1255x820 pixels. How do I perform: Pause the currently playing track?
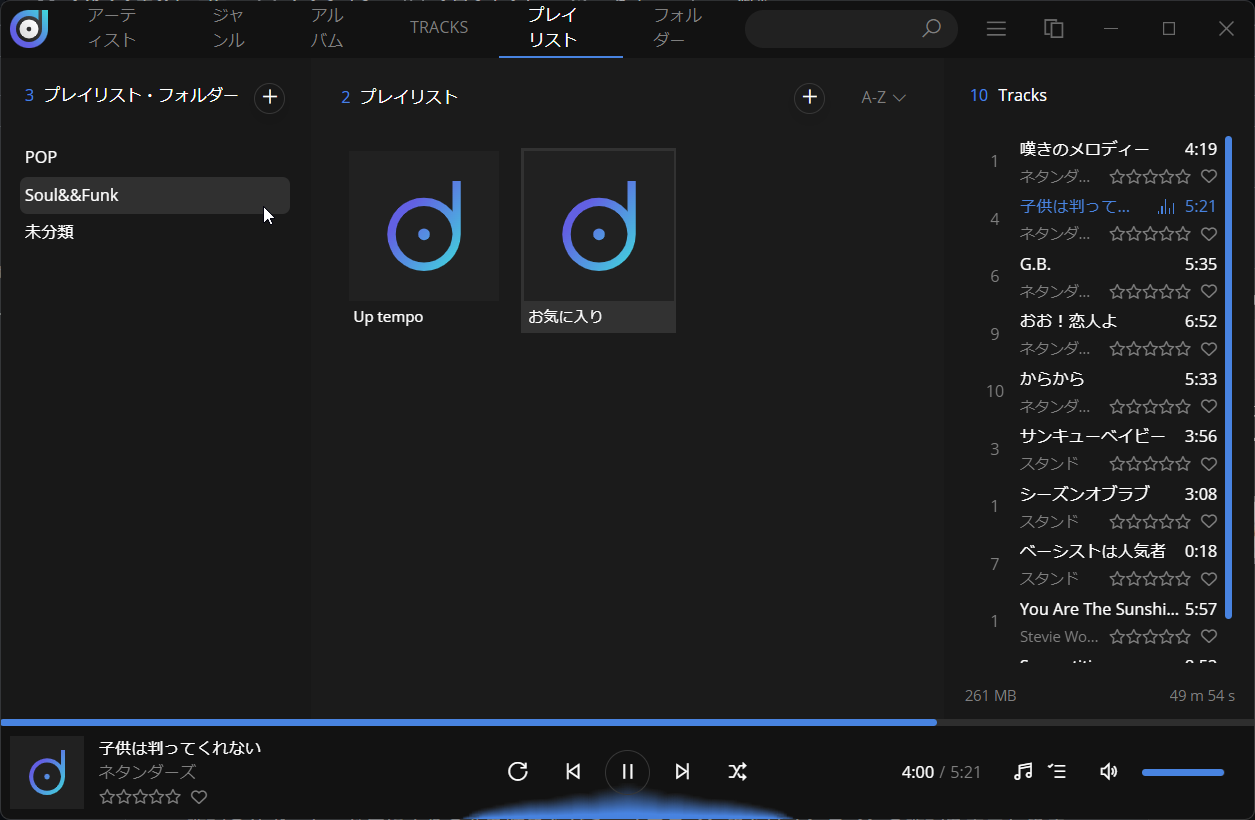click(627, 771)
